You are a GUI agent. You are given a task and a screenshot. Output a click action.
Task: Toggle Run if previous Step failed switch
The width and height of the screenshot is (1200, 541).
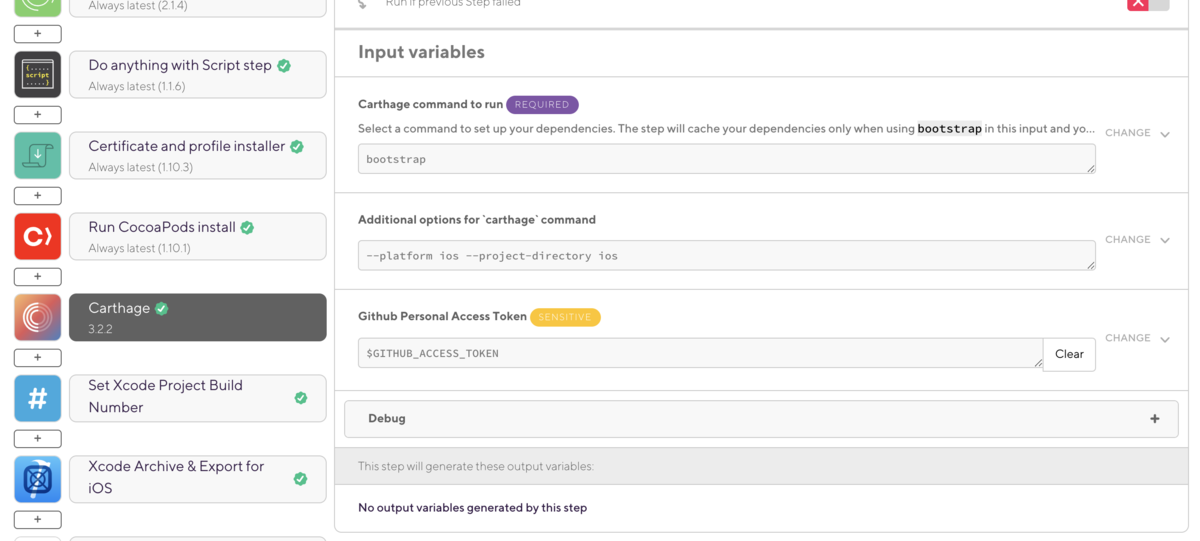(x=1147, y=4)
